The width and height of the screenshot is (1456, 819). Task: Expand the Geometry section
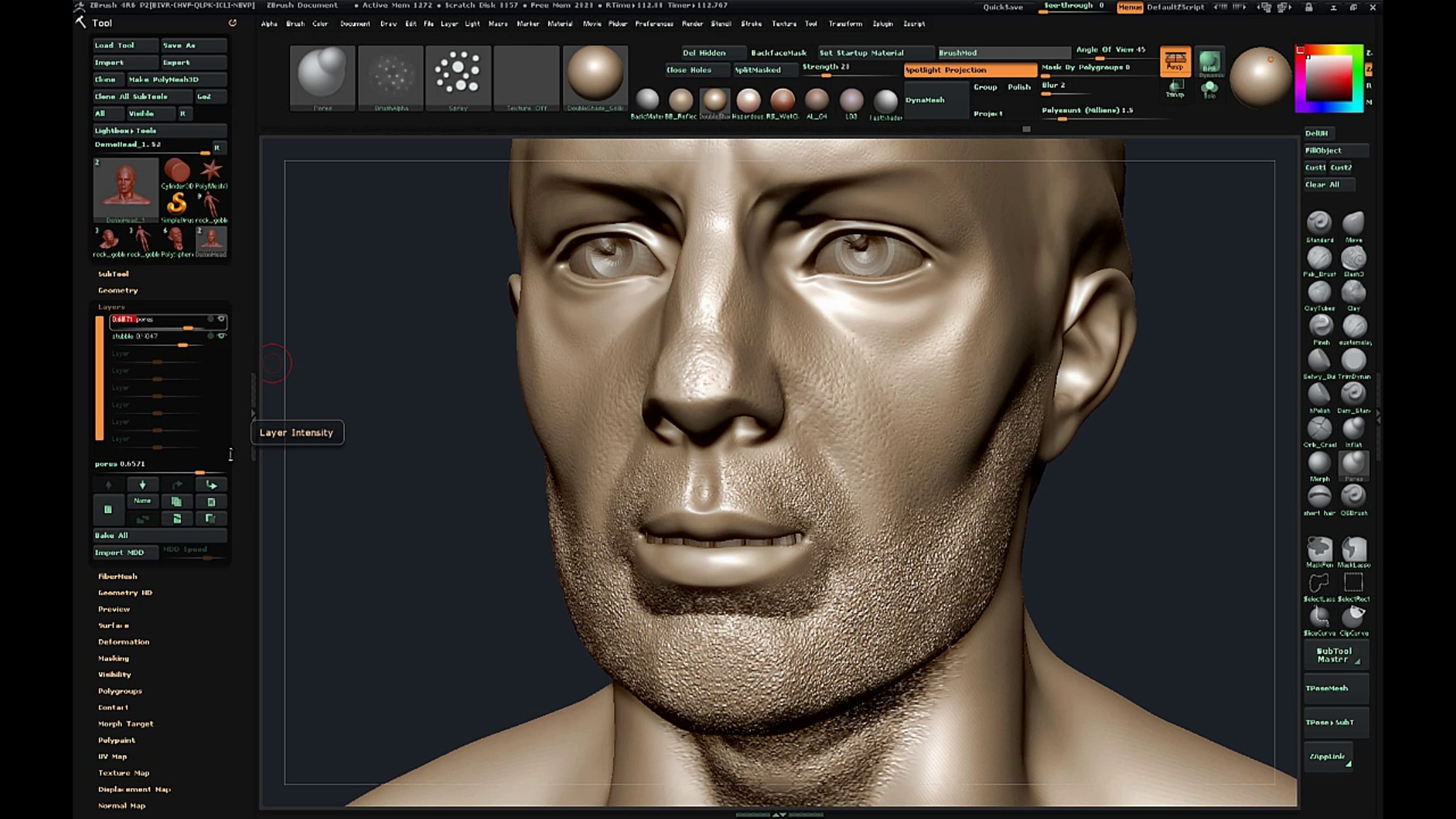(118, 291)
